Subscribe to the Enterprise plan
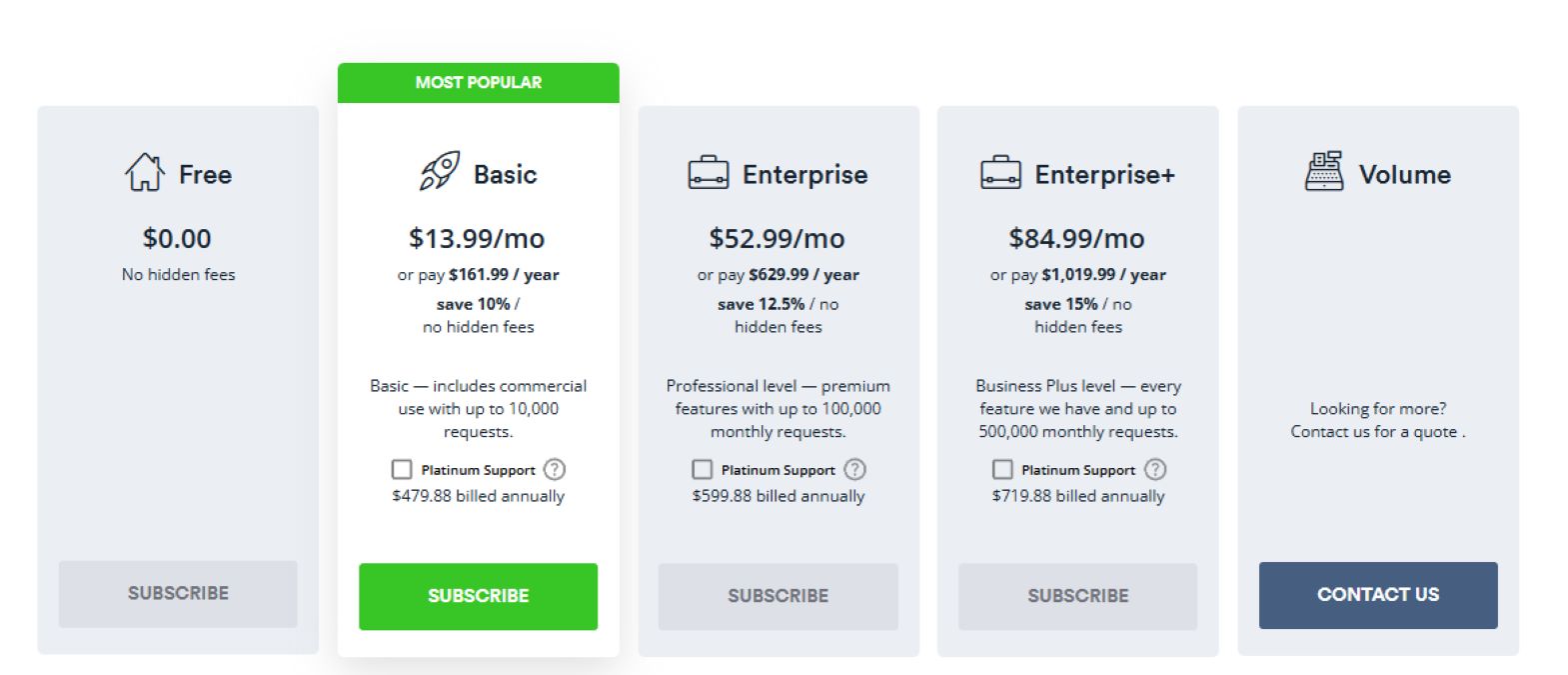 (x=778, y=596)
